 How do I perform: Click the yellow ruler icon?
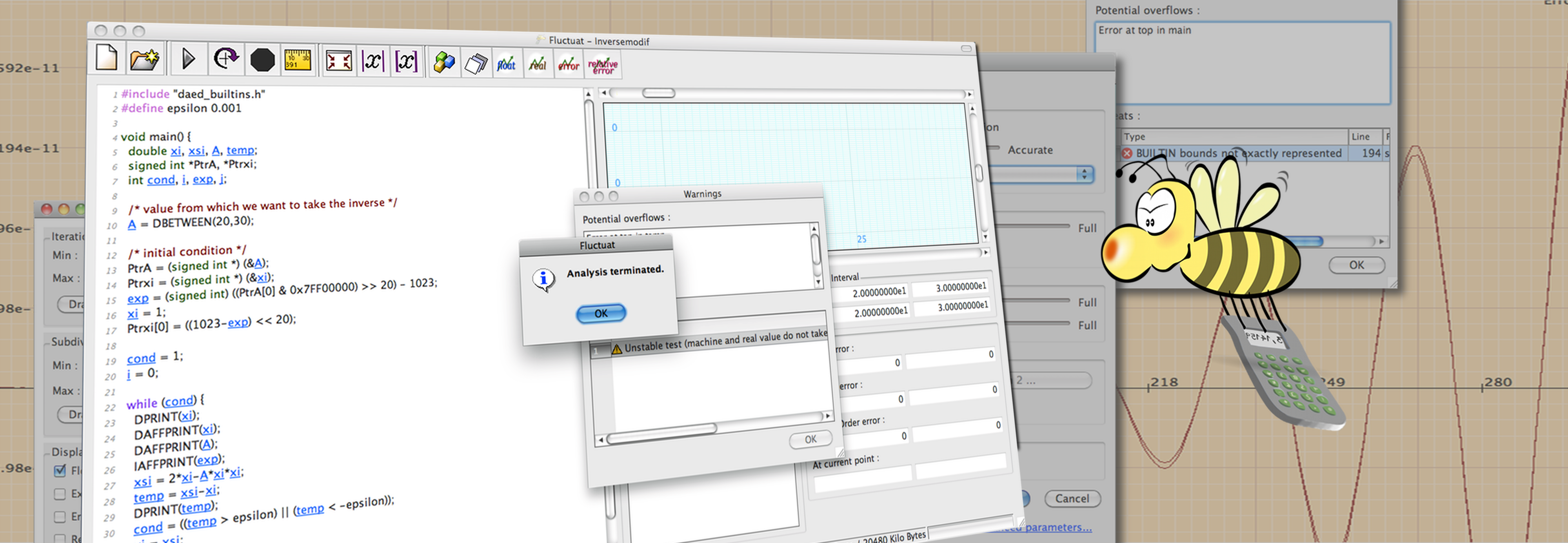[x=298, y=60]
